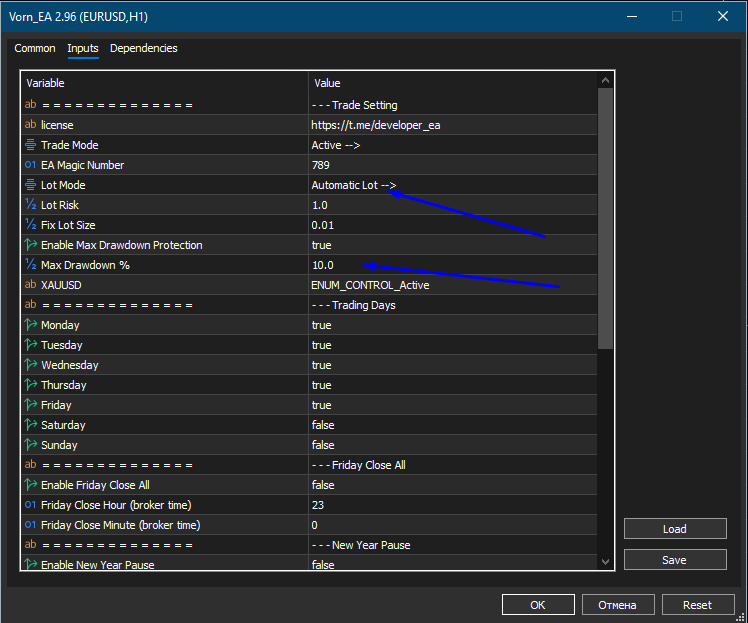Click the fraction icon next to Lot Risk
Screen dimensions: 748x623
point(31,205)
